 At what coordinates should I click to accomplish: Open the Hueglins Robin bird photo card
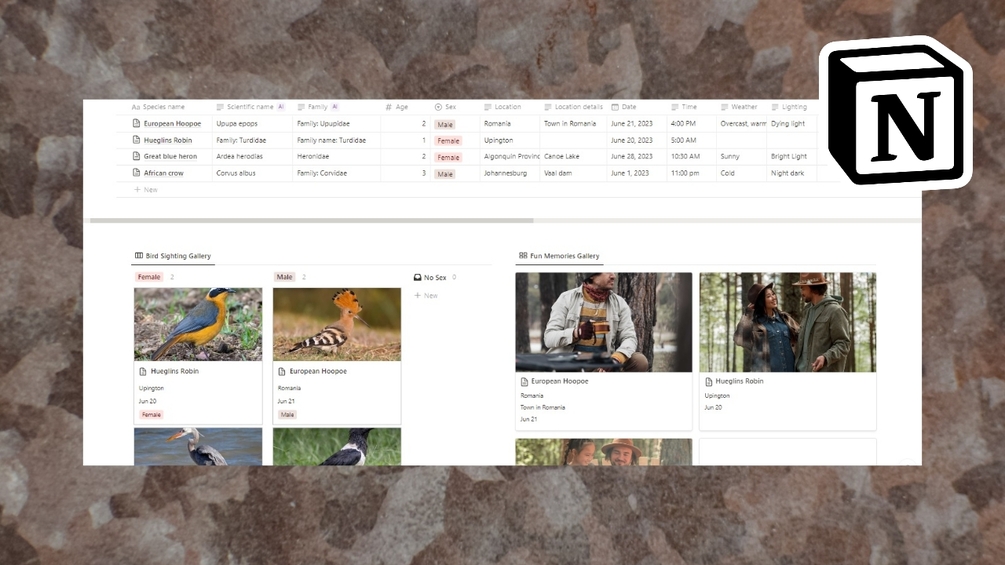pos(198,324)
